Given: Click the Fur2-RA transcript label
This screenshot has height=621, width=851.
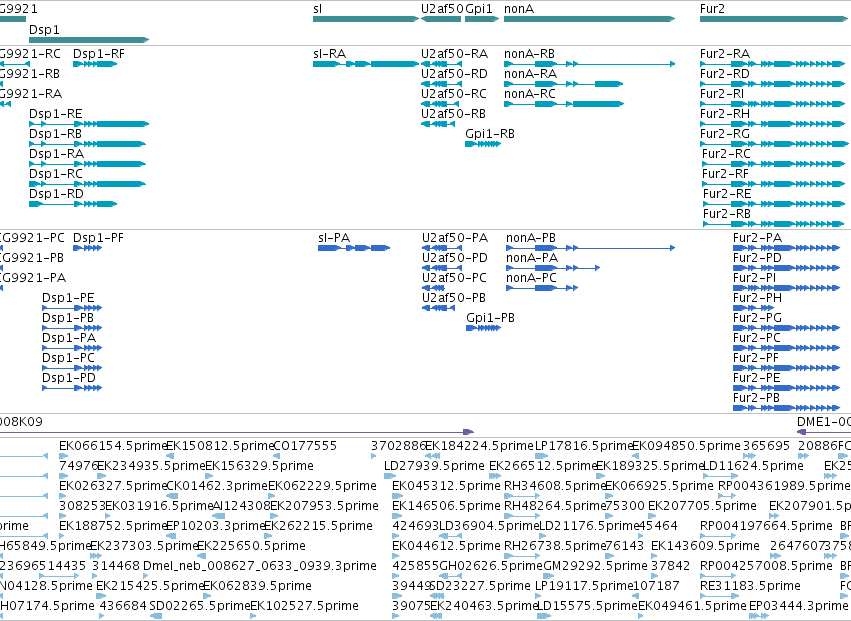Looking at the screenshot, I should pyautogui.click(x=725, y=53).
